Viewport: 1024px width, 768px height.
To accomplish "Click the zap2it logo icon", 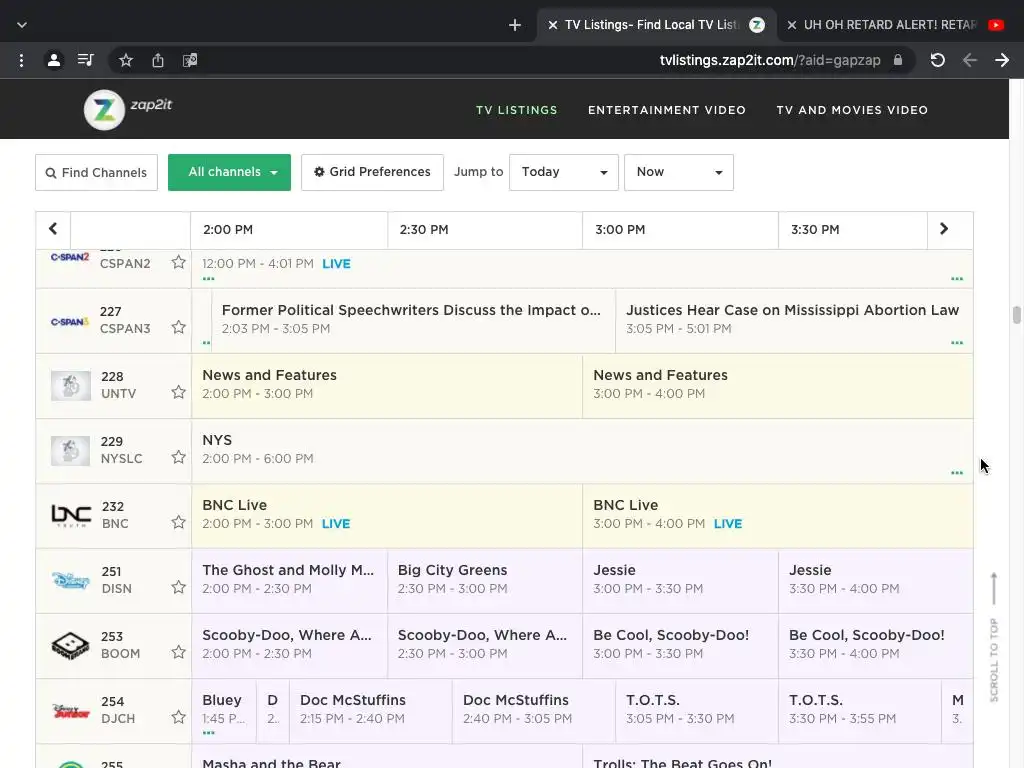I will pos(104,110).
